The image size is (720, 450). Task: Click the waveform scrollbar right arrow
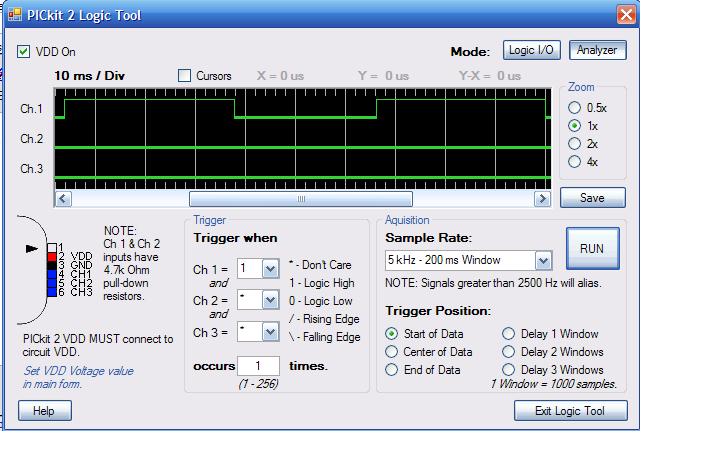[x=542, y=199]
